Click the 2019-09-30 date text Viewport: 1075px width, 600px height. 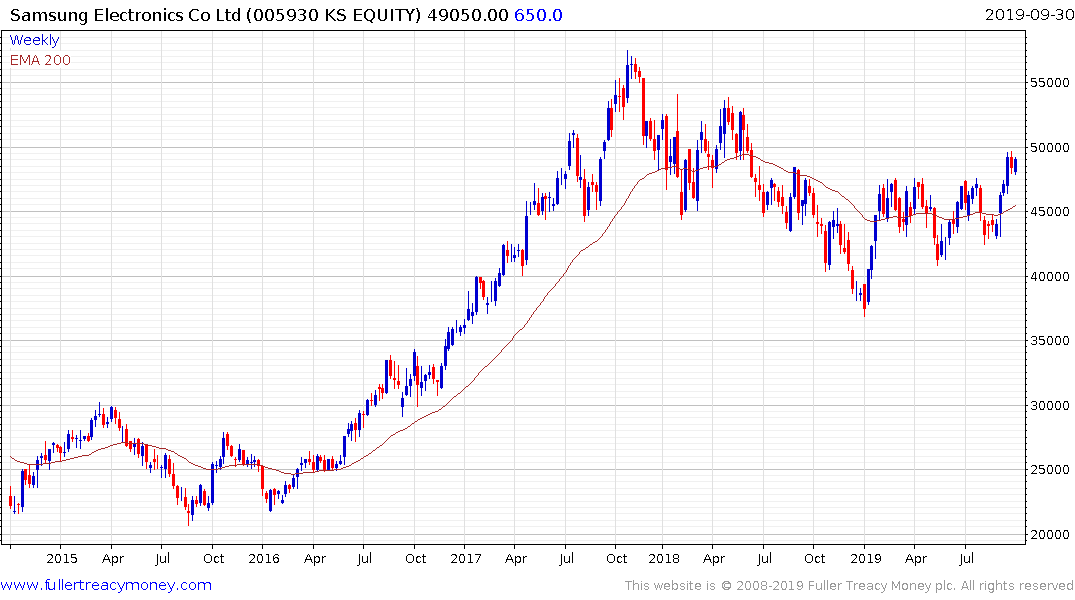pos(1028,14)
